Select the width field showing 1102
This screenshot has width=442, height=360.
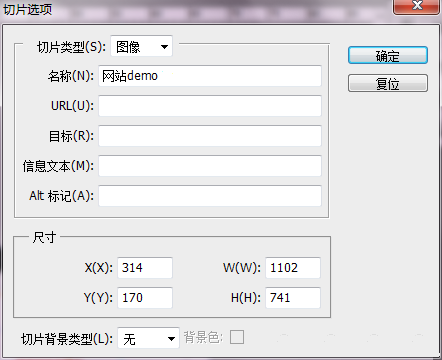(293, 267)
